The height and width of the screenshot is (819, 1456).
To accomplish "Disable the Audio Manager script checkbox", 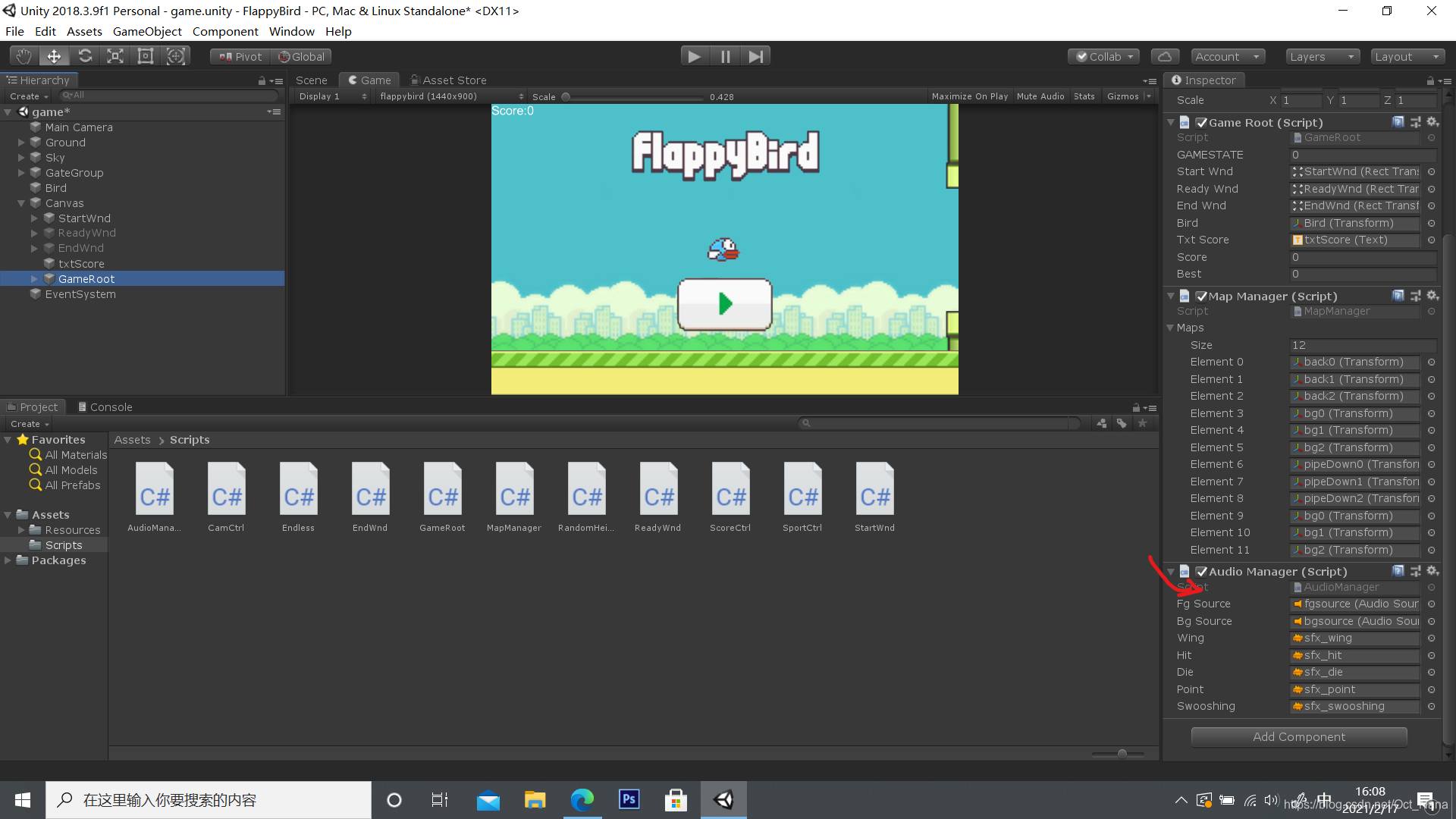I will pyautogui.click(x=1201, y=572).
